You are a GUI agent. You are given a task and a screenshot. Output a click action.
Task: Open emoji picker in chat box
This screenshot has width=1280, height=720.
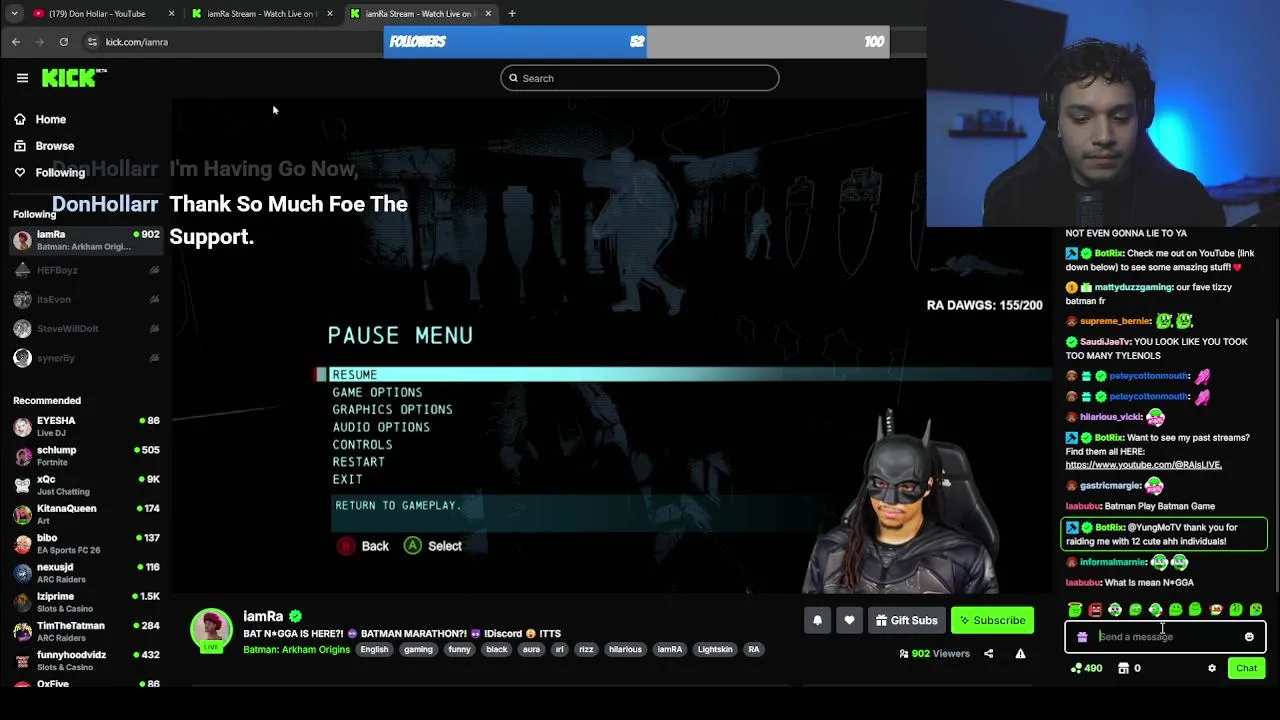tap(1249, 637)
